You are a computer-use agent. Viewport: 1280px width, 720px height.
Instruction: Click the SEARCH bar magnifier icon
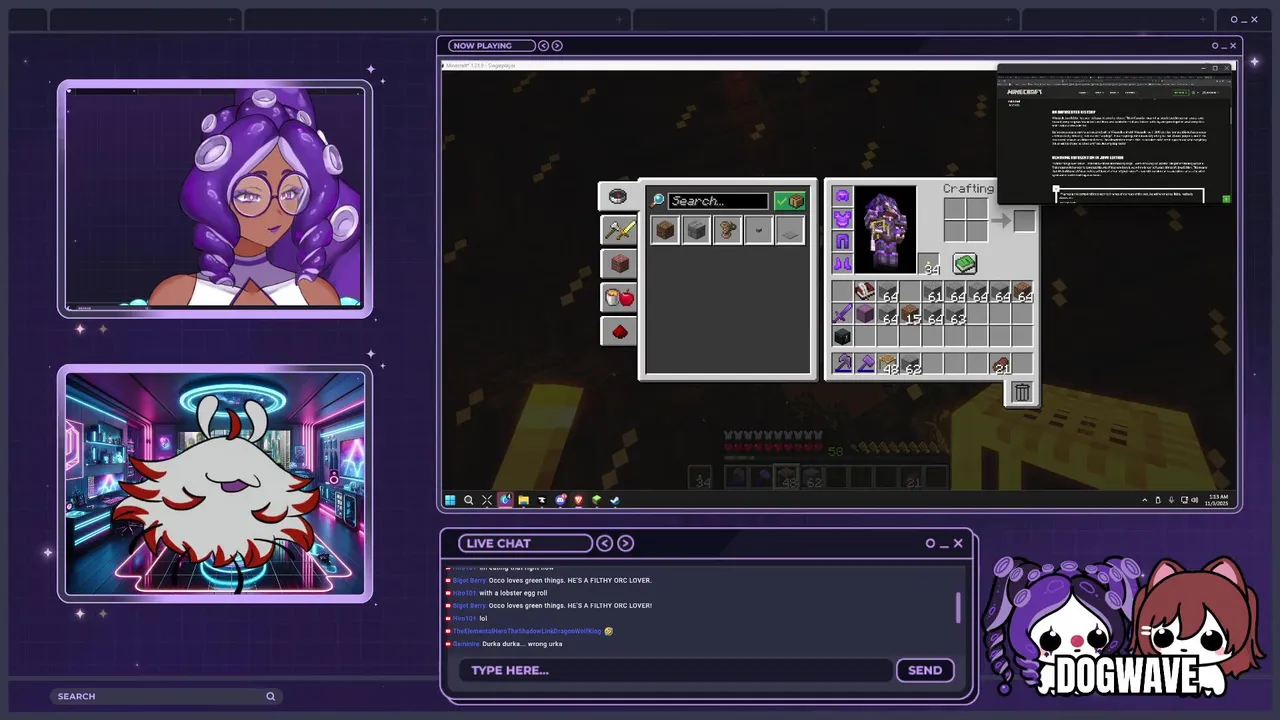[x=270, y=696]
